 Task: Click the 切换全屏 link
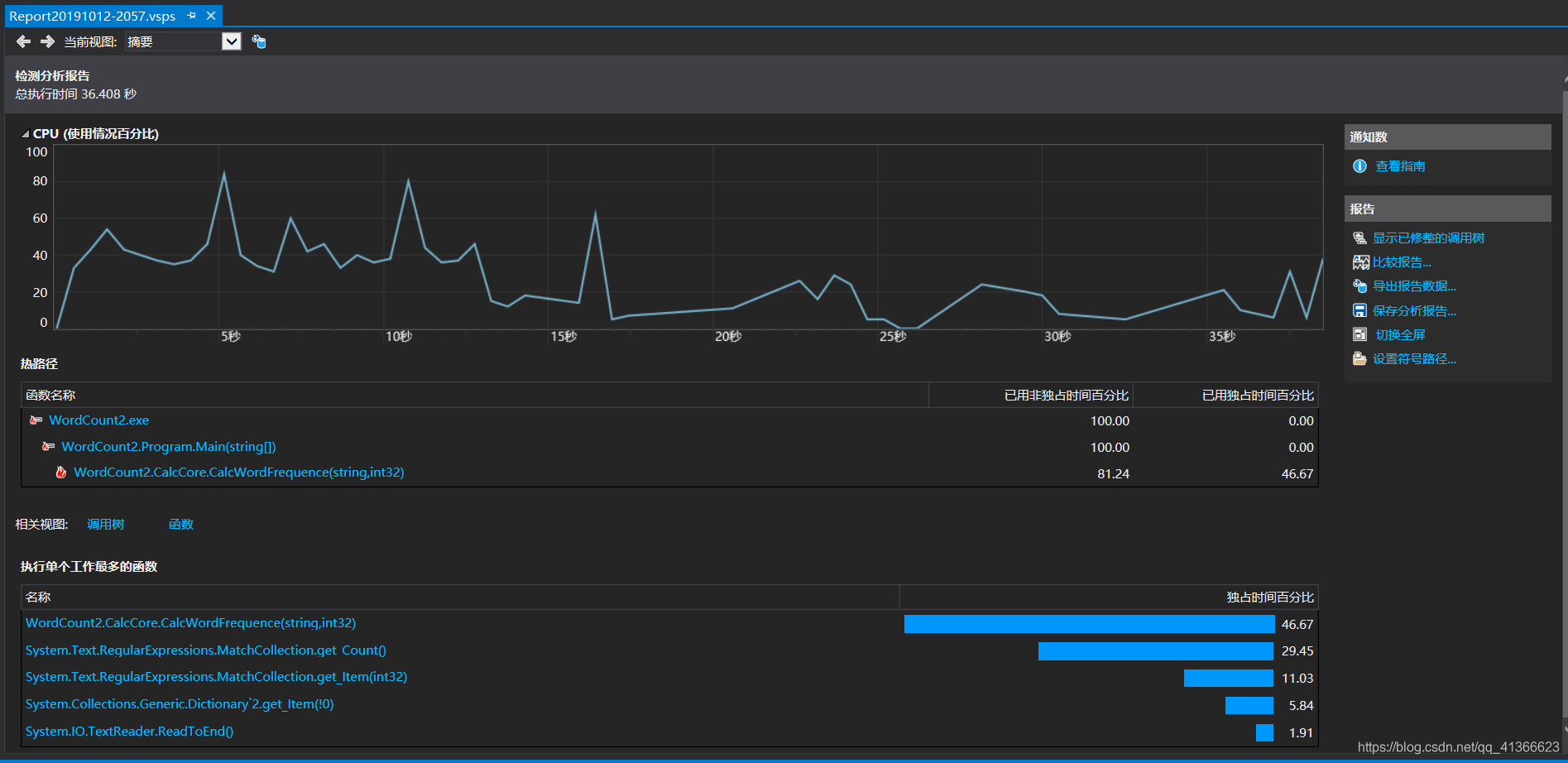point(1400,335)
